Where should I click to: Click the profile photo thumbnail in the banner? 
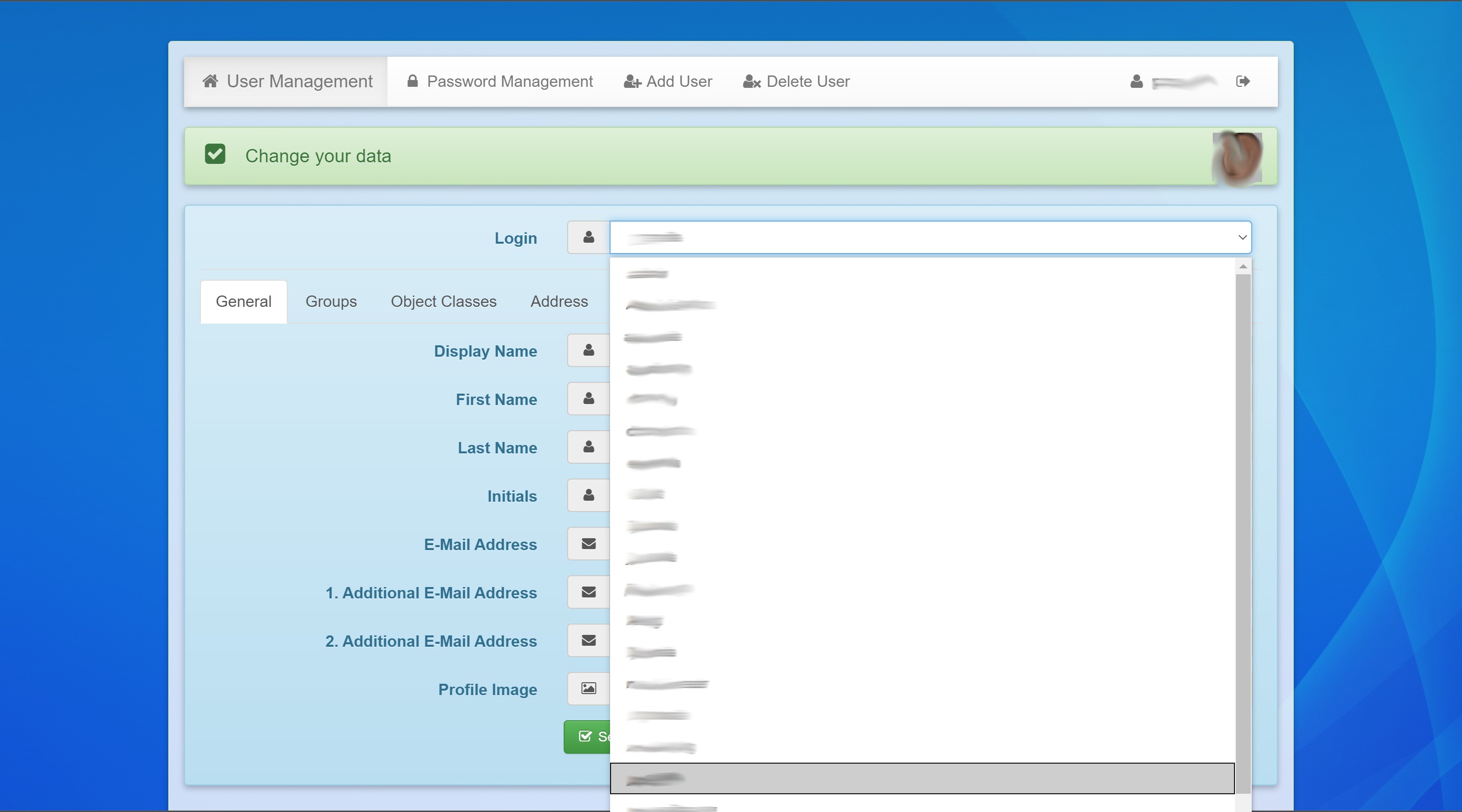coord(1237,156)
